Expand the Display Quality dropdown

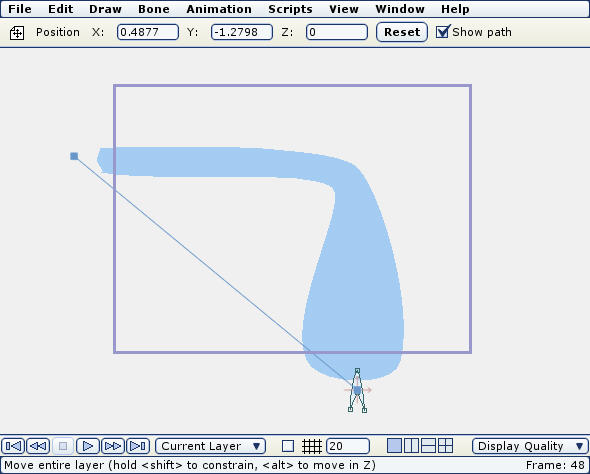530,446
